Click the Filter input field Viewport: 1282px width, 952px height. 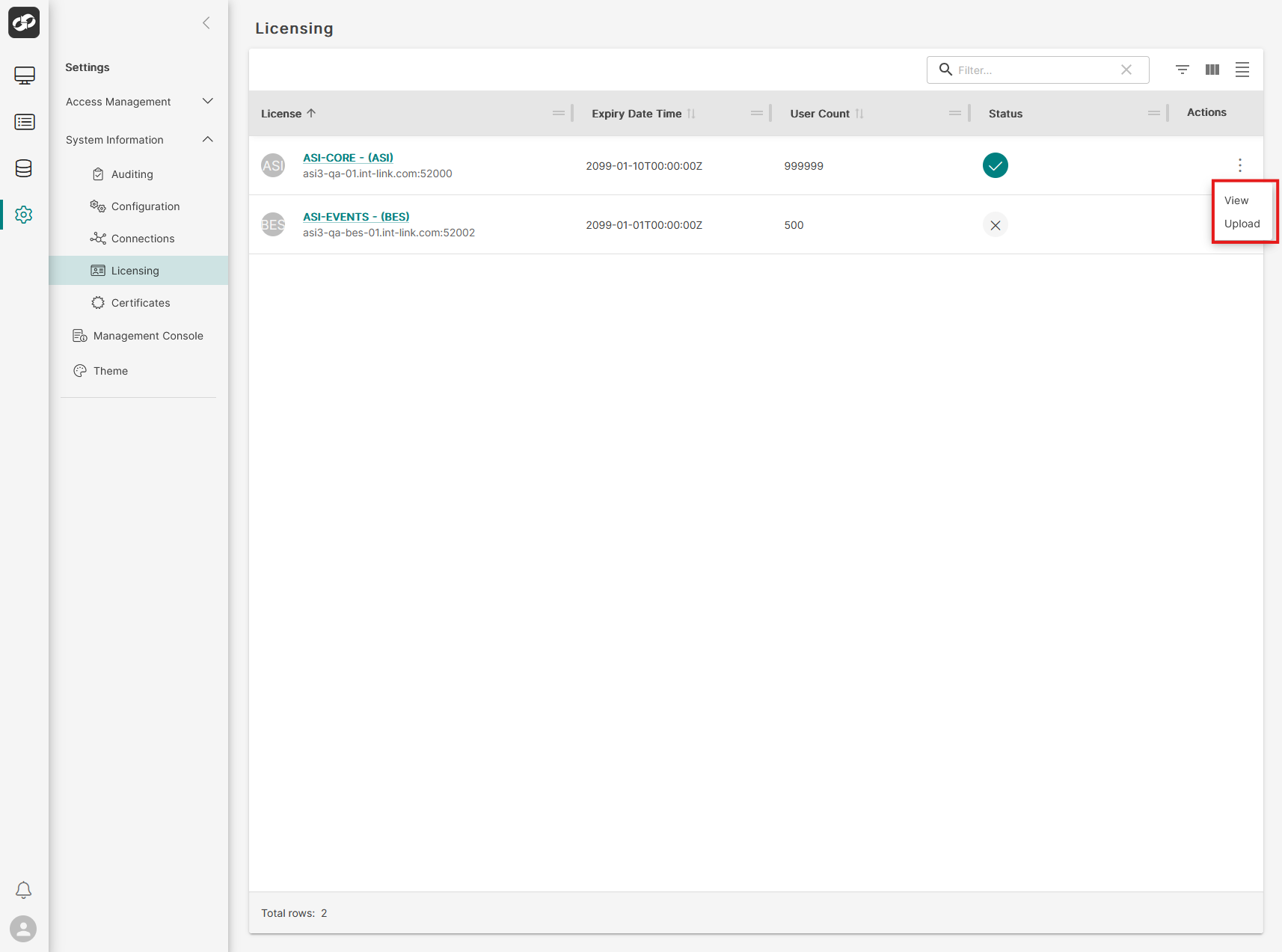pos(1037,70)
